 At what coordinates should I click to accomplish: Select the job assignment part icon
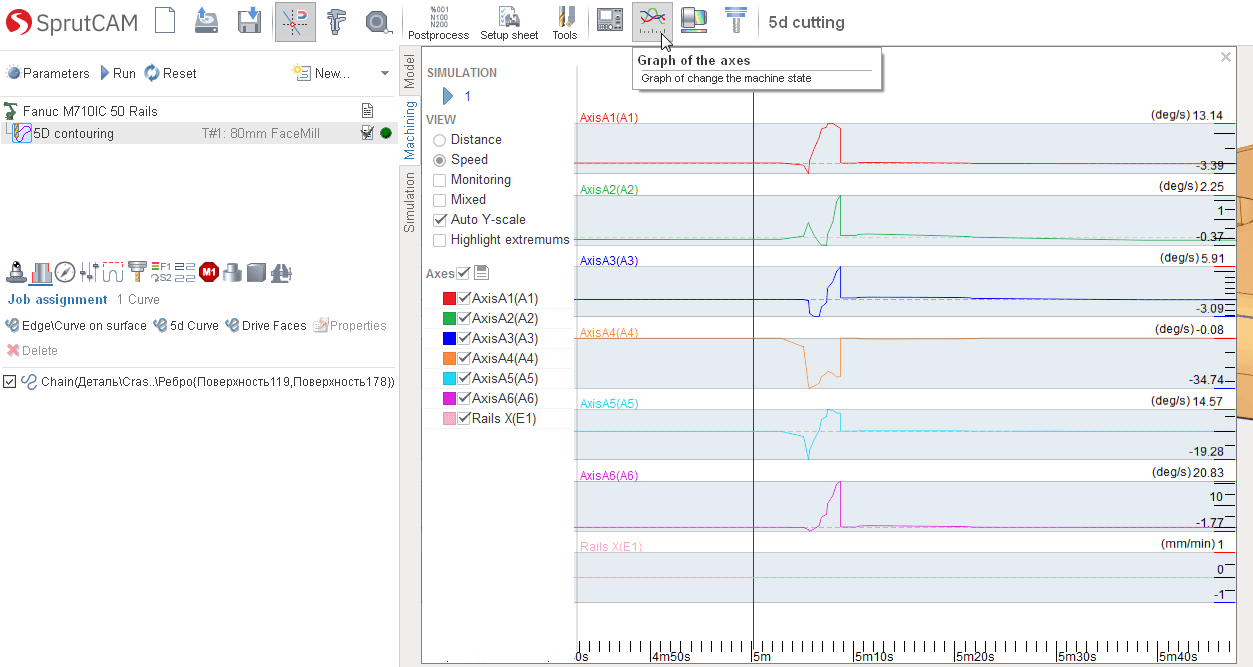click(41, 271)
